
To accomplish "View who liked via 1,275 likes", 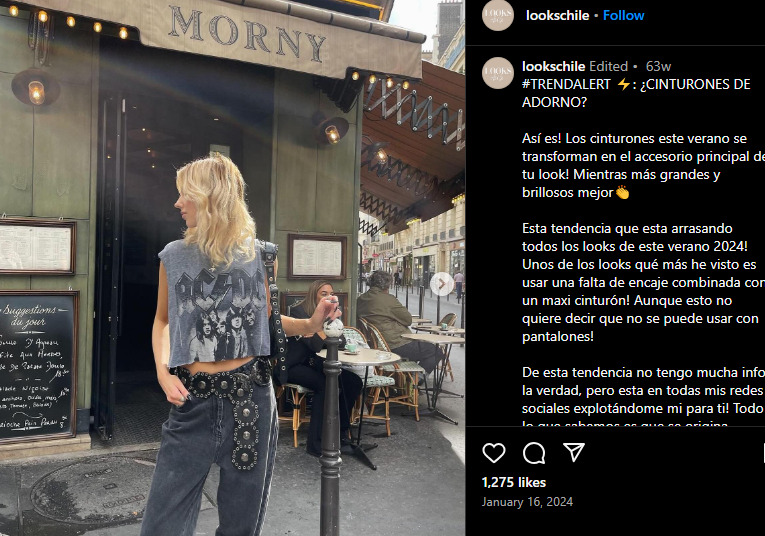I will pos(514,482).
